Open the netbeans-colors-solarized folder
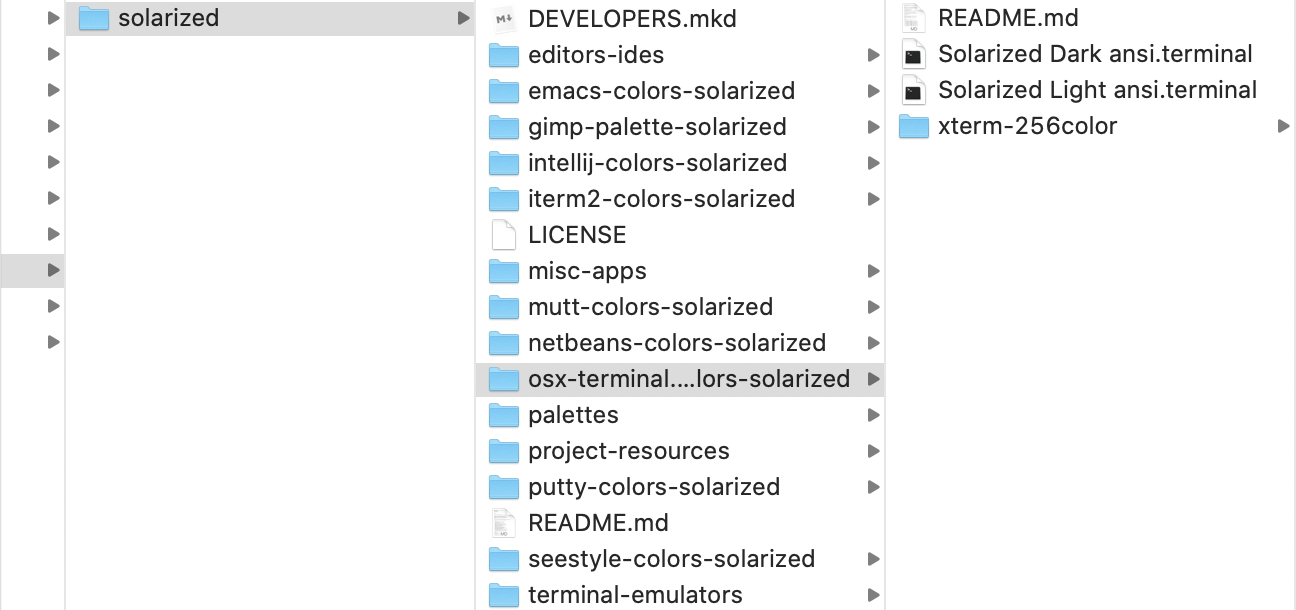Screen dimensions: 1296x610 tap(676, 343)
